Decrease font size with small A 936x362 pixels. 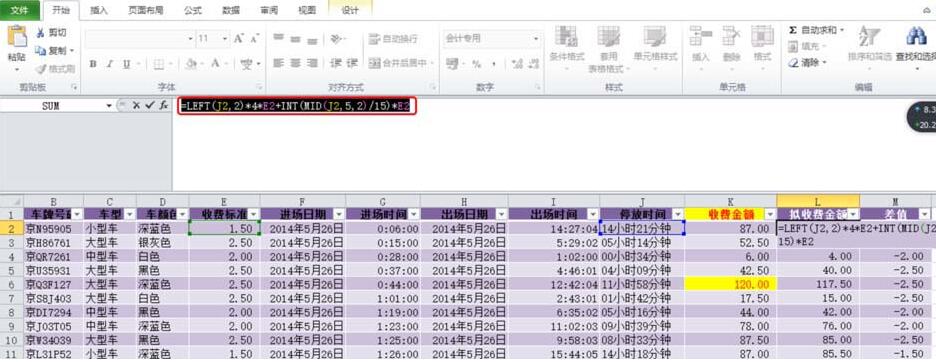pos(254,38)
